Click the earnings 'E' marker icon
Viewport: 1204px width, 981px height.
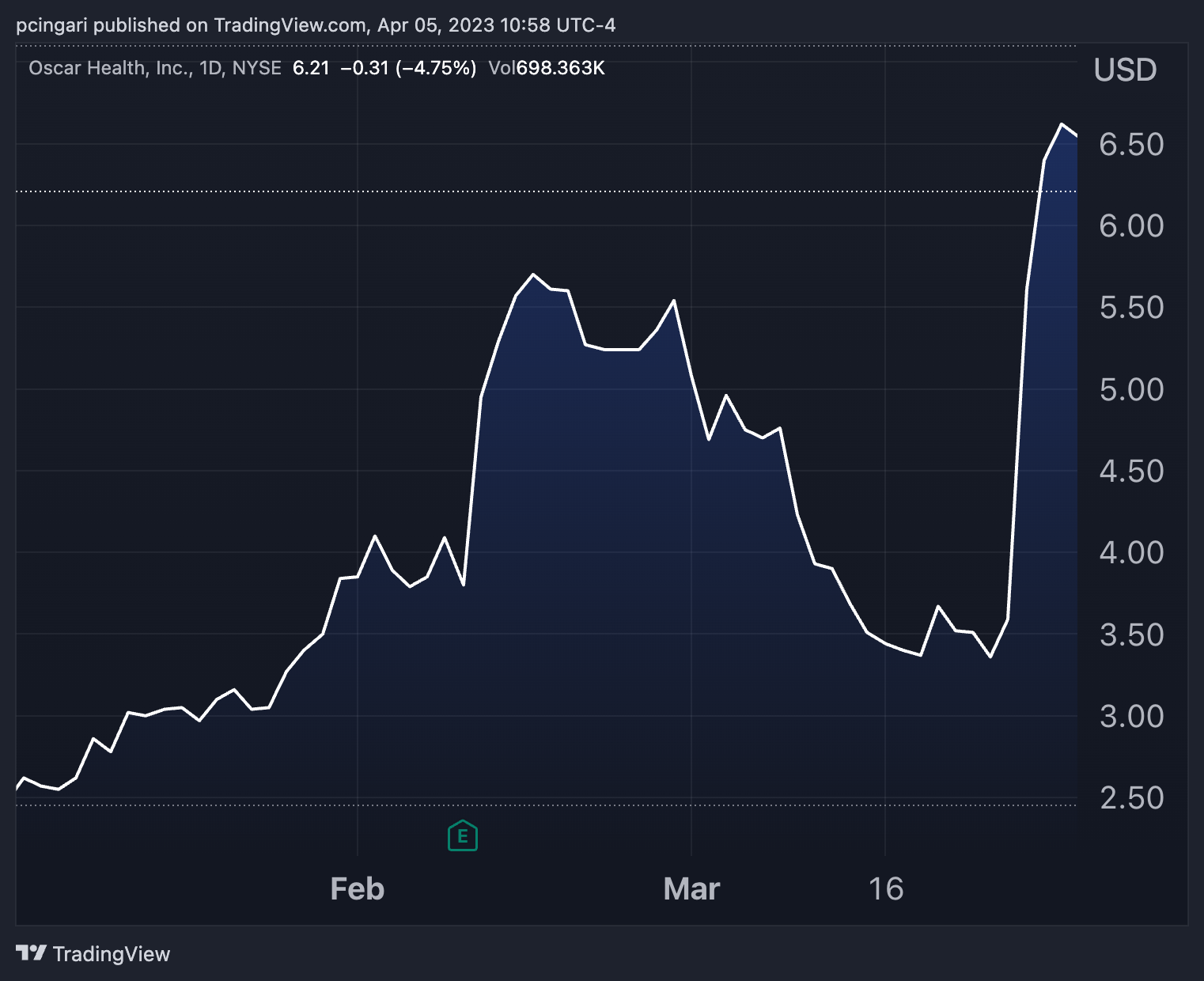pyautogui.click(x=463, y=835)
